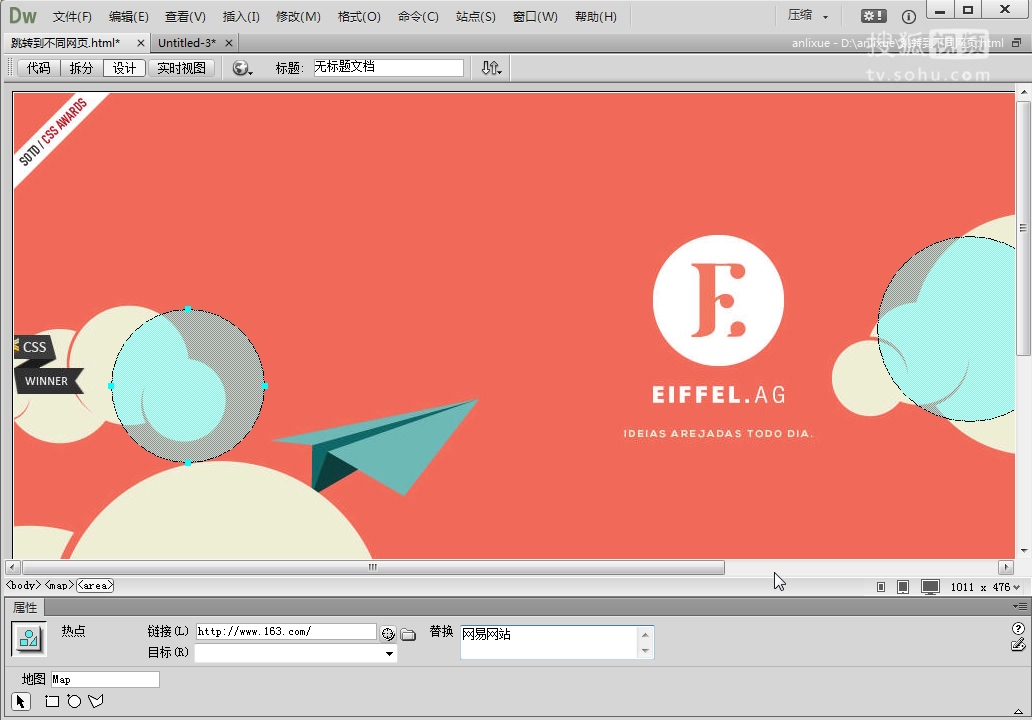Open the preview in browser globe icon

coord(242,68)
